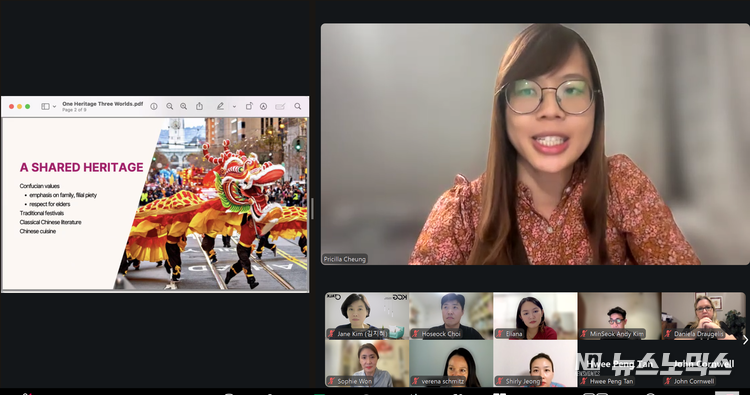Open search in the PDF toolbar

coord(298,106)
